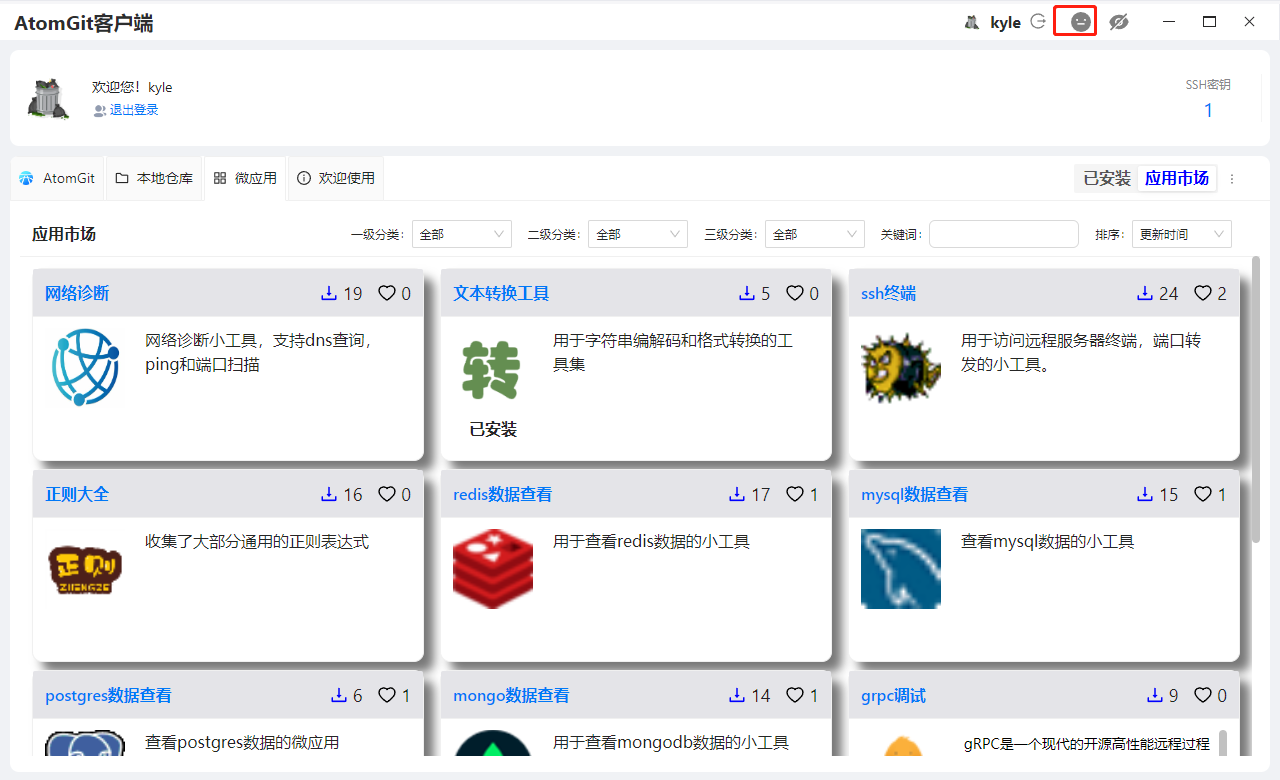Click download icon on grpc调试 card
Image resolution: width=1280 pixels, height=780 pixels.
1155,695
